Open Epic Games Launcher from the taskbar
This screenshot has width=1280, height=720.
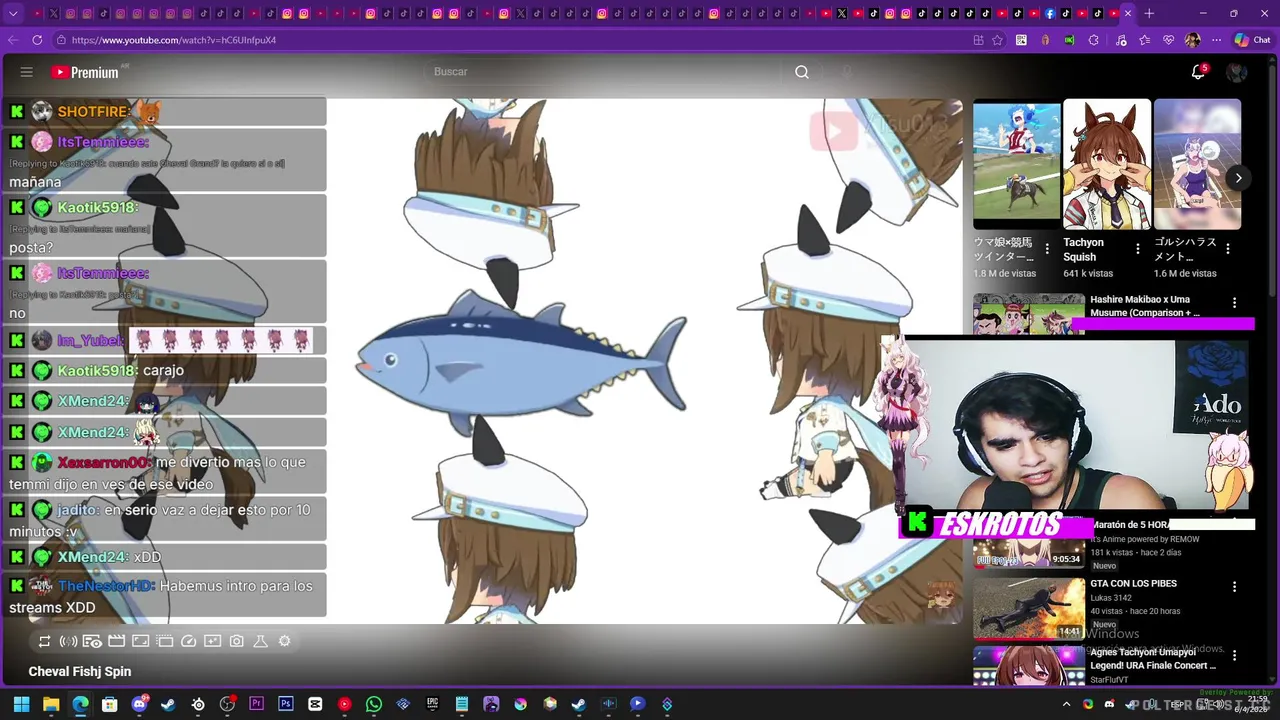[x=432, y=704]
